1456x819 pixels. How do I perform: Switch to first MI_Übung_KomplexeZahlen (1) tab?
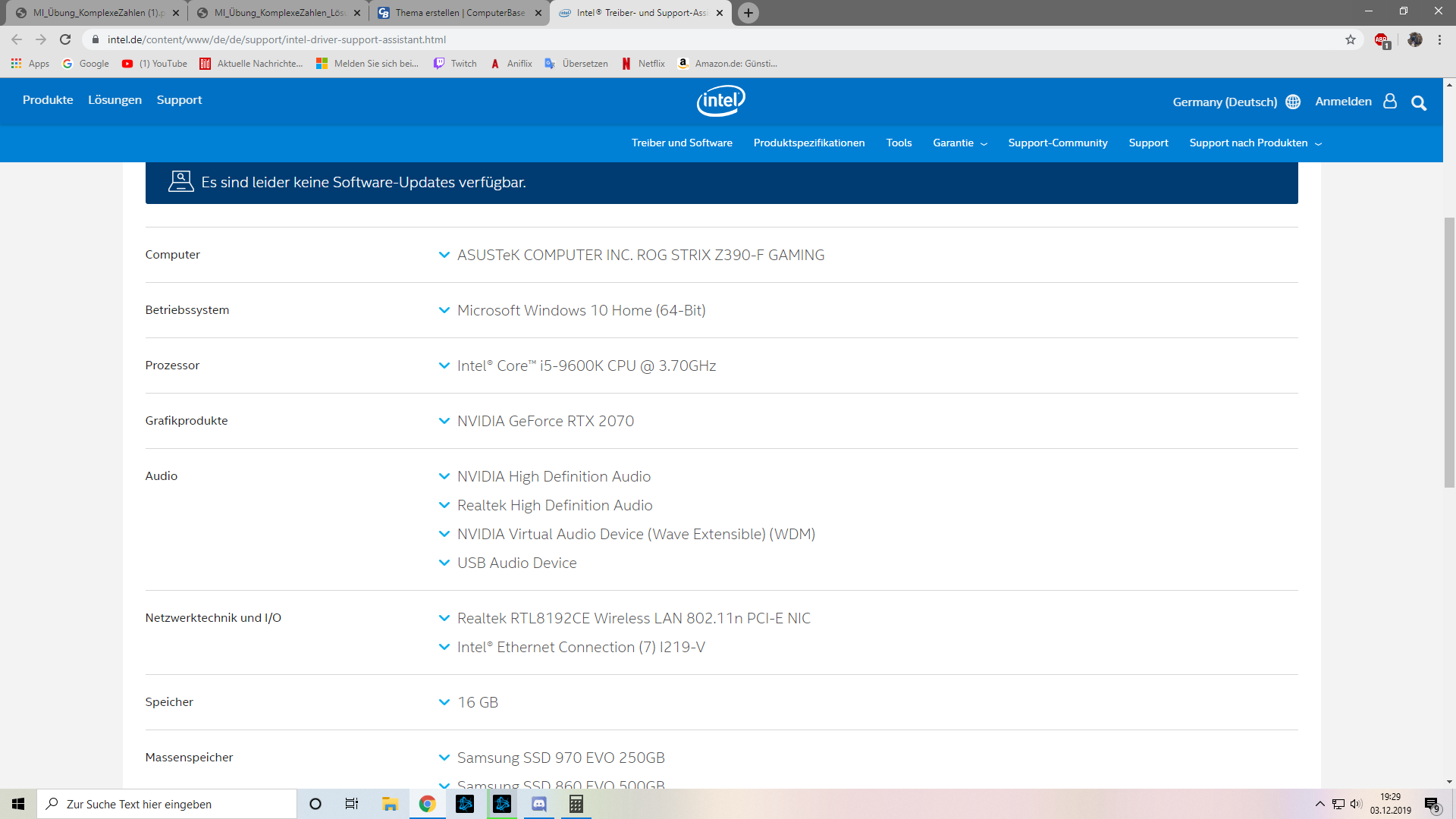point(97,13)
